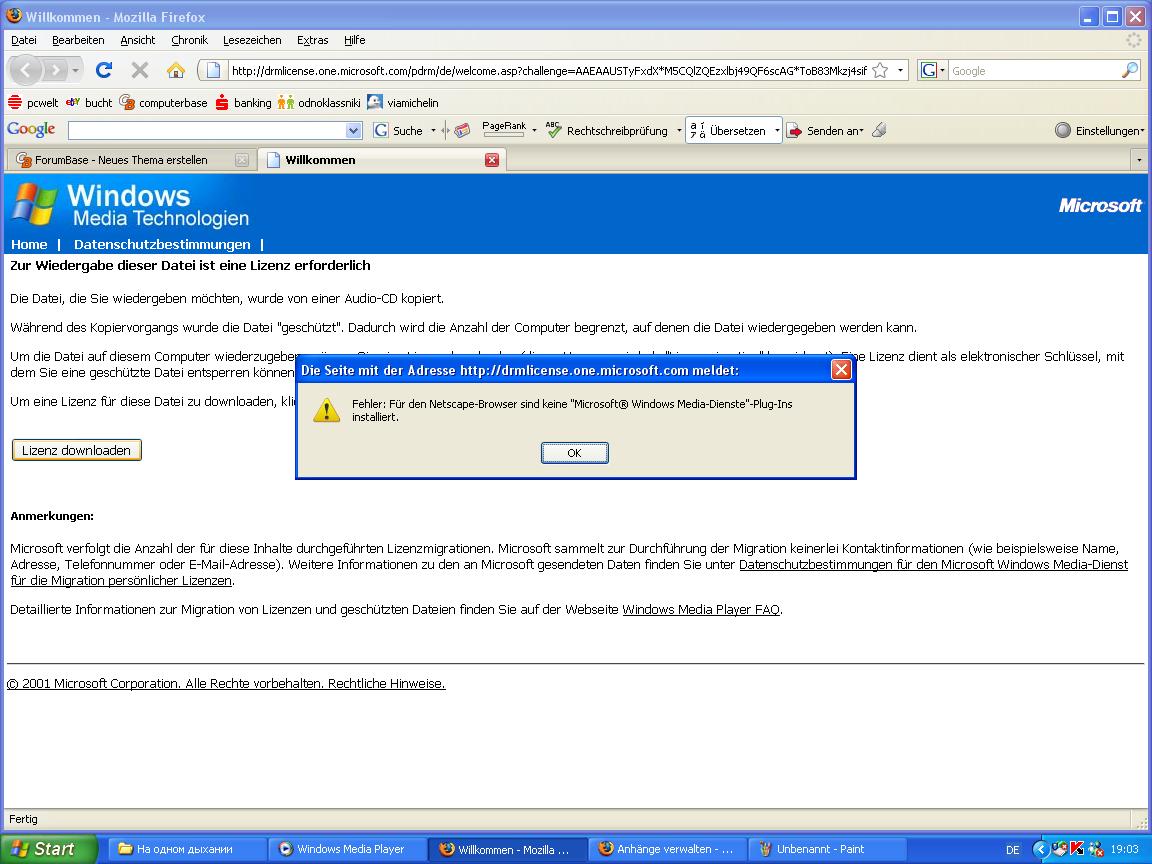Click the bookmark tag icon beside Suche

pos(461,131)
